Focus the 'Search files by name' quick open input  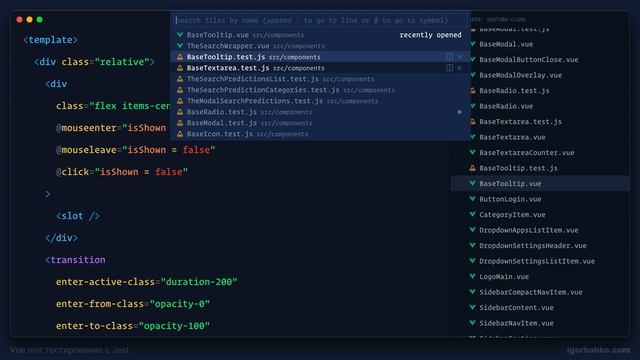click(321, 20)
